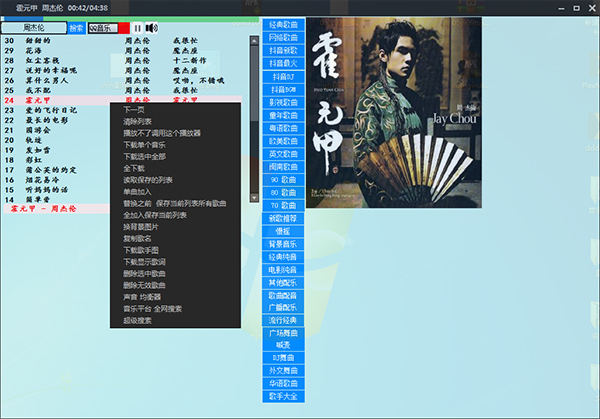Open the 80 歌曲 category
600x419 pixels.
(283, 192)
